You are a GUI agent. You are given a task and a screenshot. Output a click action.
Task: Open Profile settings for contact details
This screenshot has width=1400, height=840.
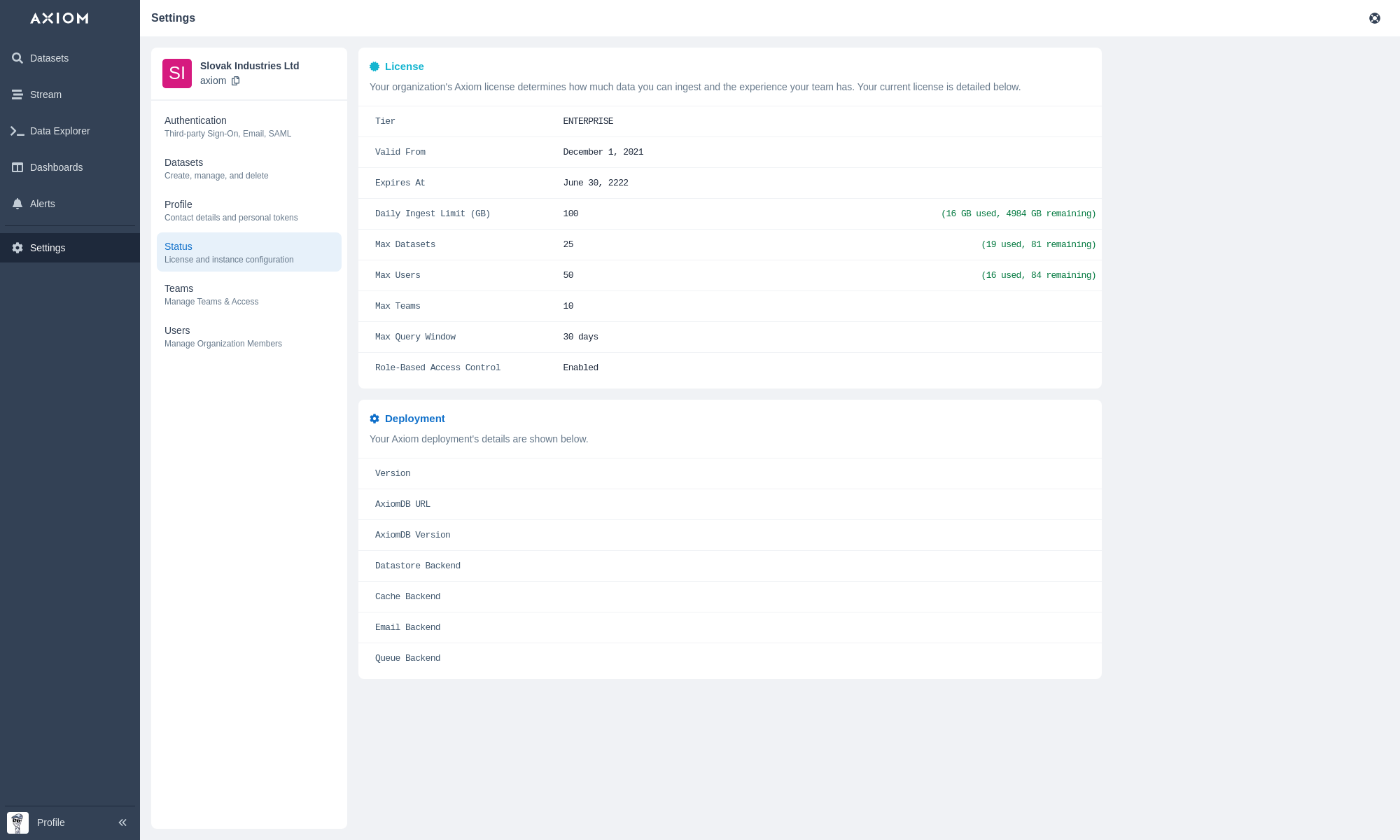pos(248,210)
